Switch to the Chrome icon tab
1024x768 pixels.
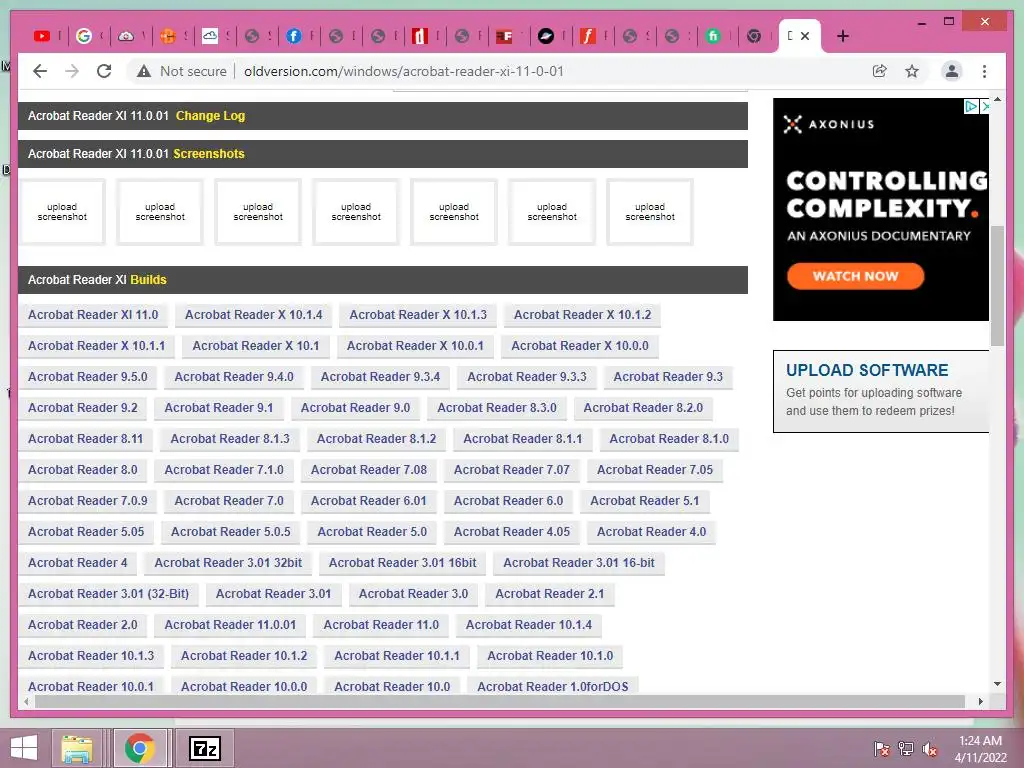coord(754,37)
